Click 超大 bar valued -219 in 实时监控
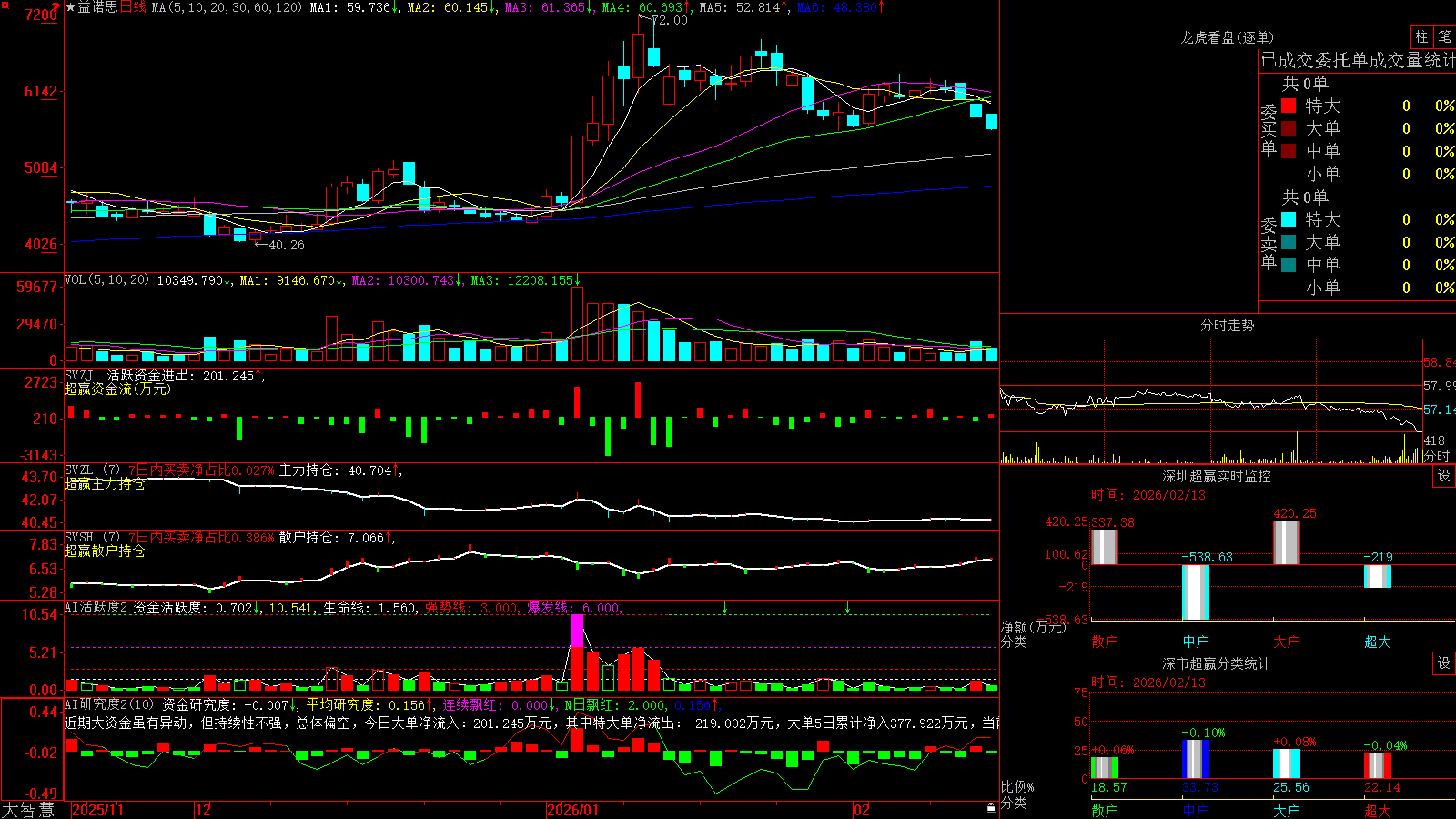This screenshot has width=1456, height=819. (1377, 576)
